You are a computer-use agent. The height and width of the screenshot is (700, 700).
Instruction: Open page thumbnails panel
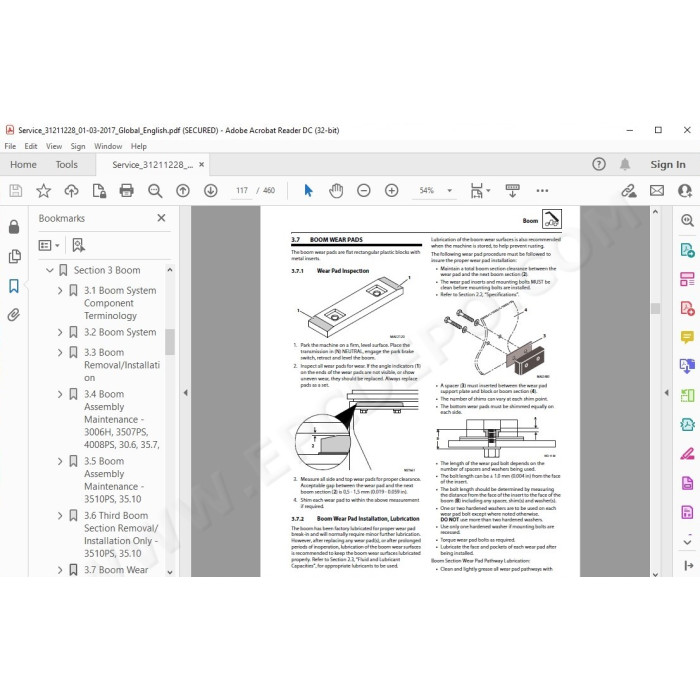(x=14, y=256)
